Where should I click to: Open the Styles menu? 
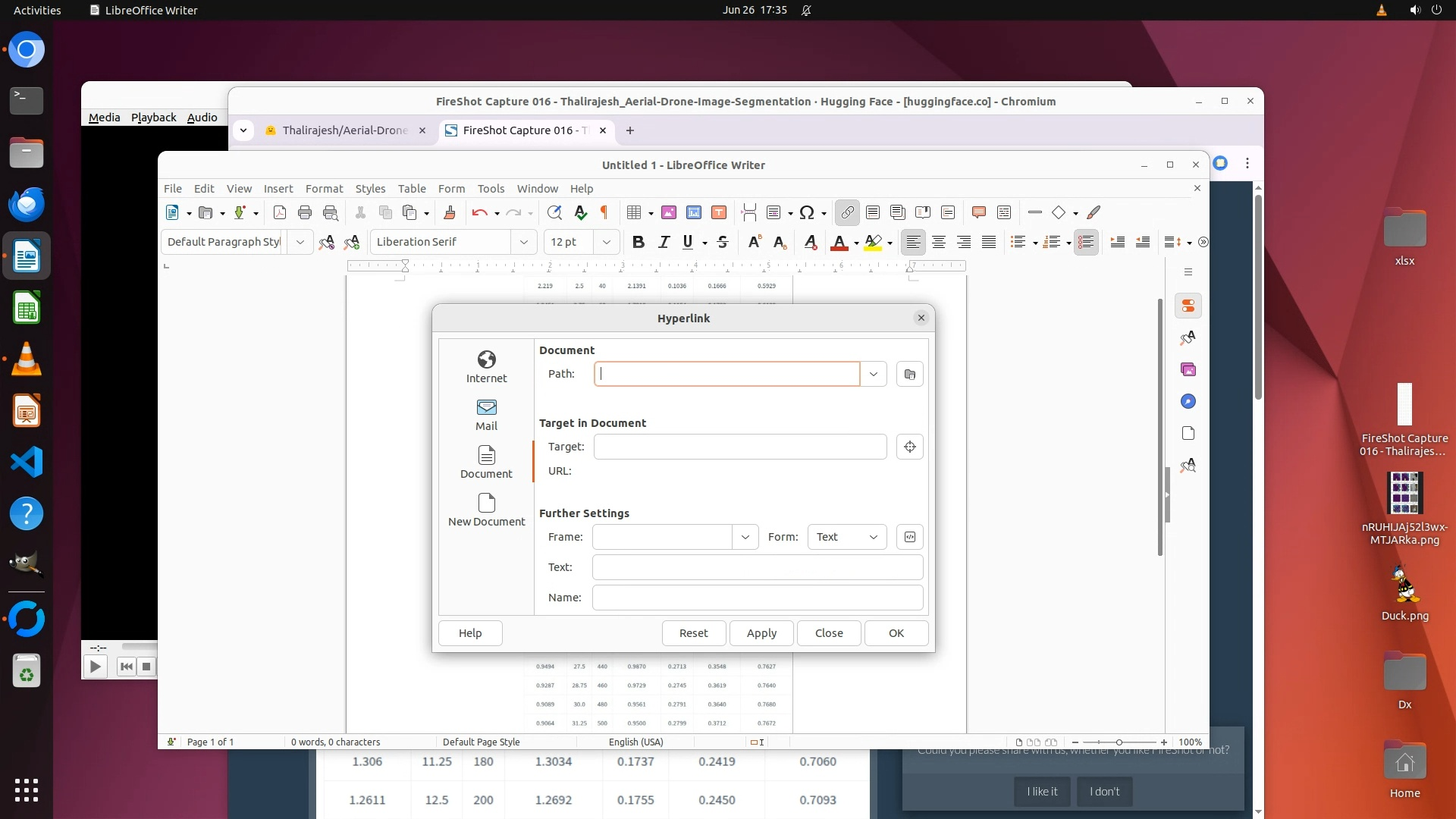[x=370, y=189]
